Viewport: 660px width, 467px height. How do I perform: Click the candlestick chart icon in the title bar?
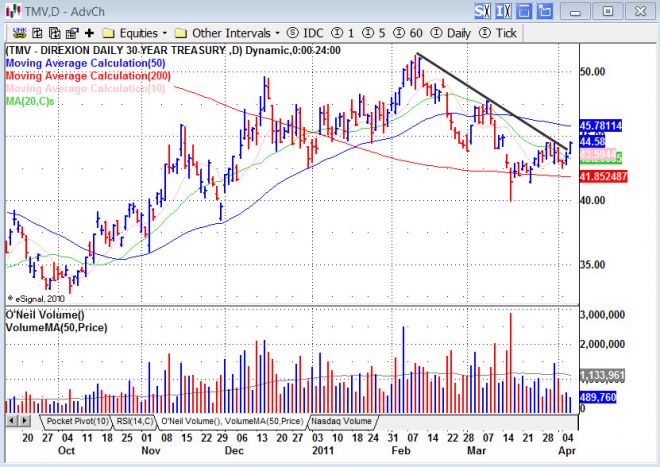tap(13, 11)
